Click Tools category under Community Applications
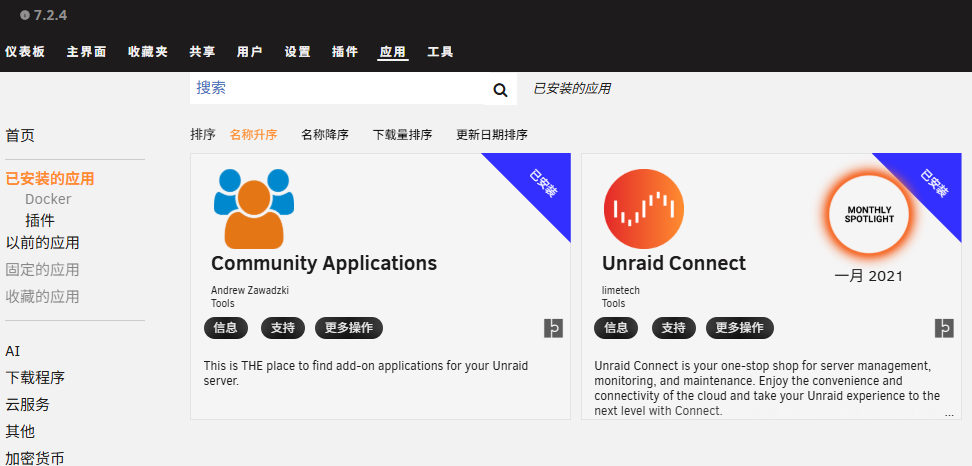This screenshot has height=466, width=972. click(x=223, y=304)
